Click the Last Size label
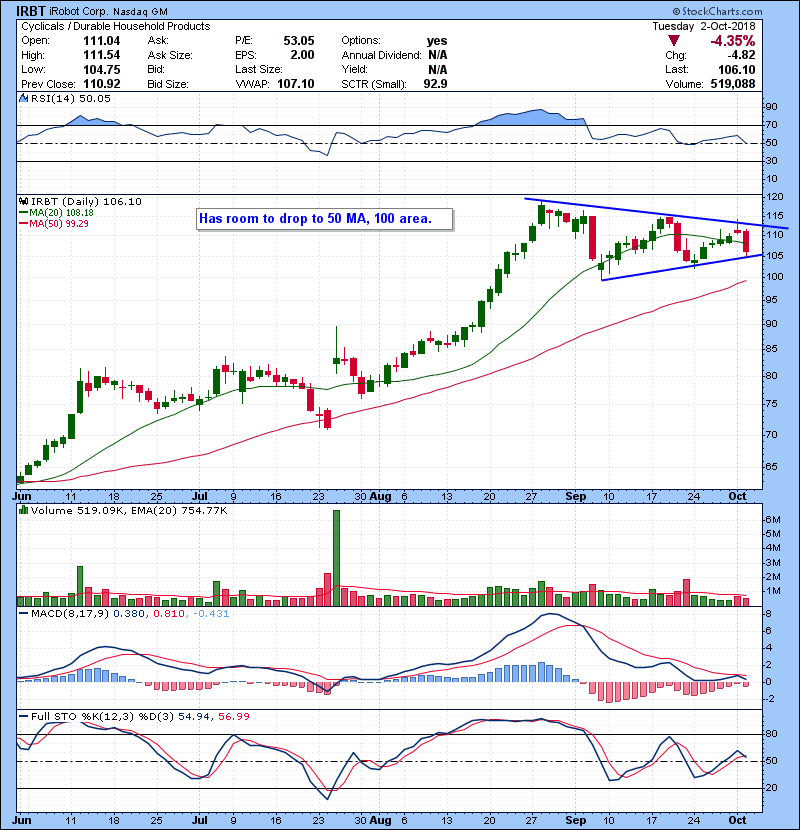Image resolution: width=800 pixels, height=830 pixels. (259, 70)
